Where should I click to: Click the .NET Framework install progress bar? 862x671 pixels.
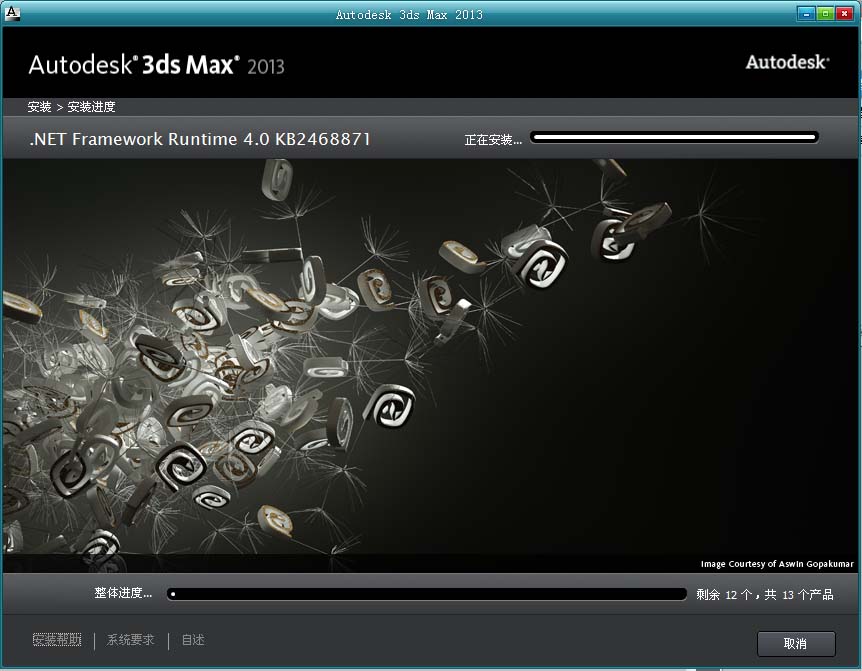[674, 137]
